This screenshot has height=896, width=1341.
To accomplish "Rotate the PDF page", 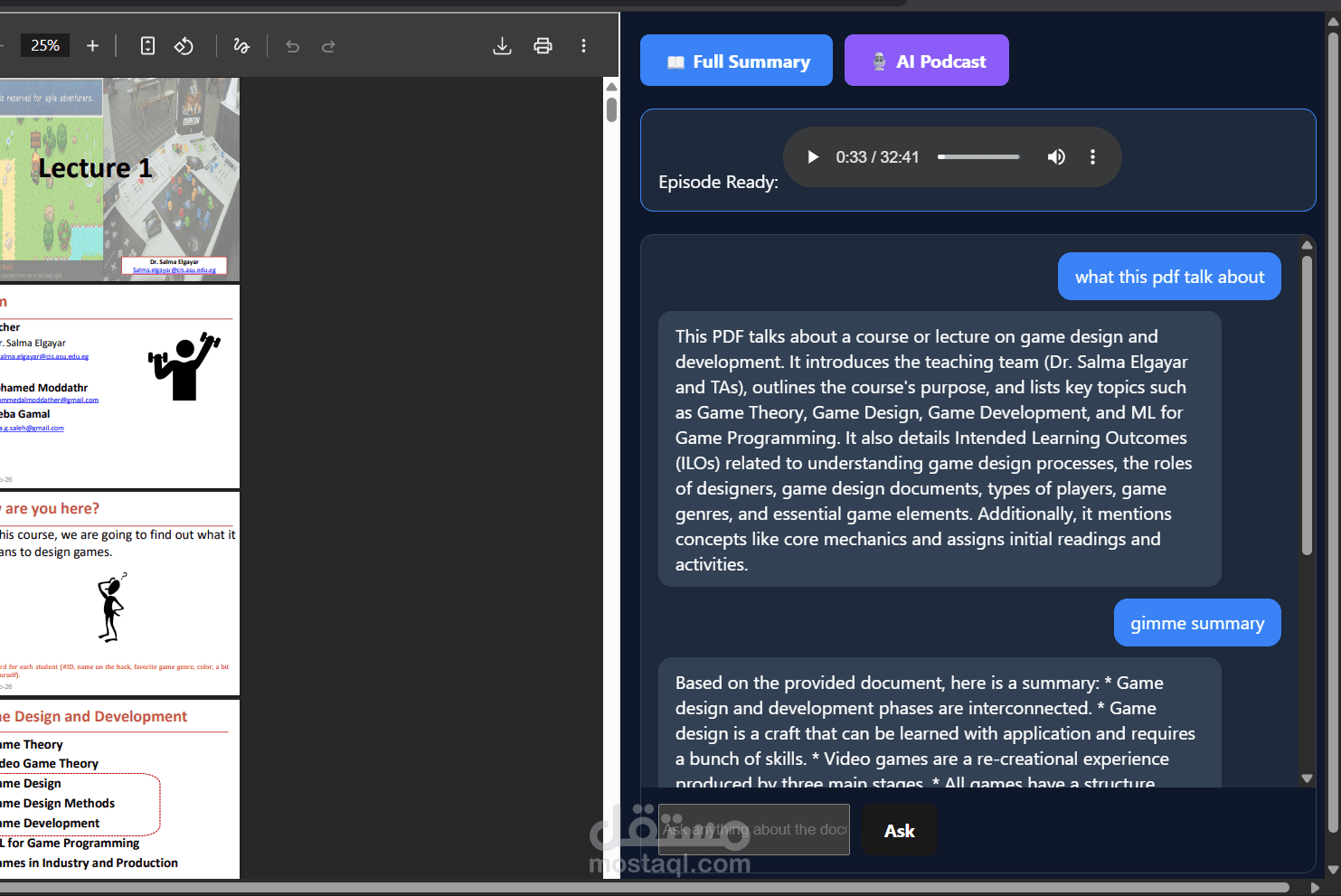I will [184, 45].
